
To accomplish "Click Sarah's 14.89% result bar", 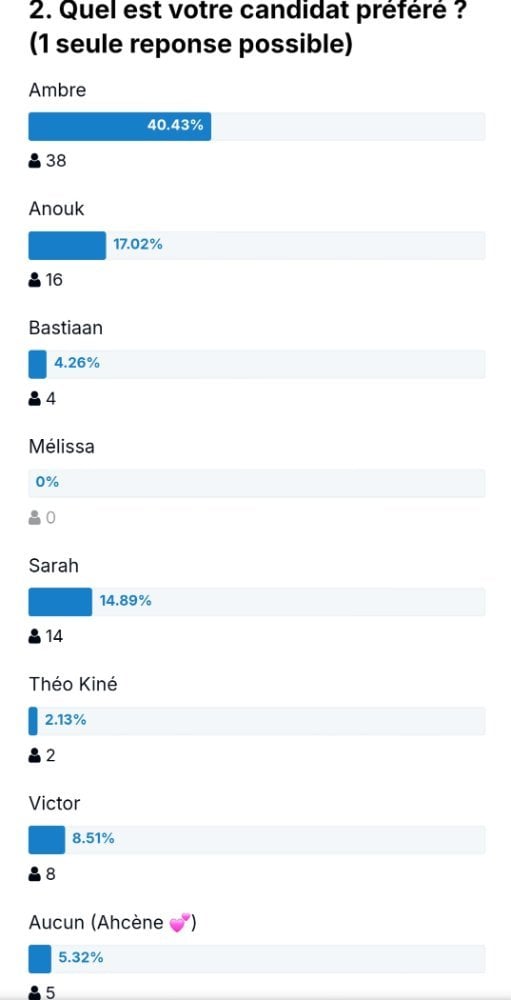I will 256,601.
